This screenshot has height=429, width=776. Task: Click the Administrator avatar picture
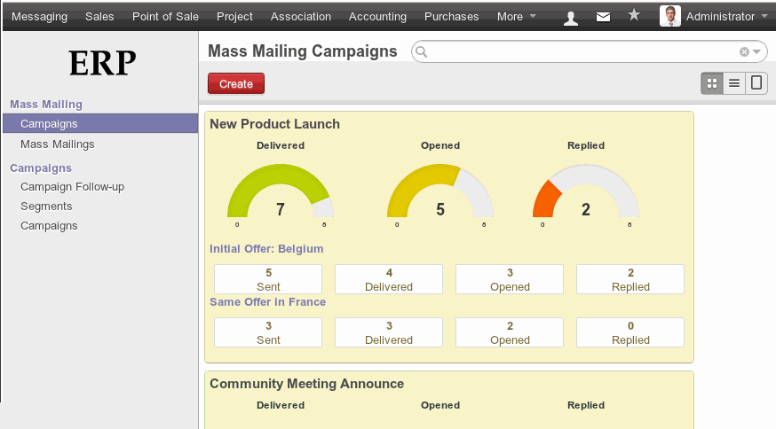coord(670,16)
